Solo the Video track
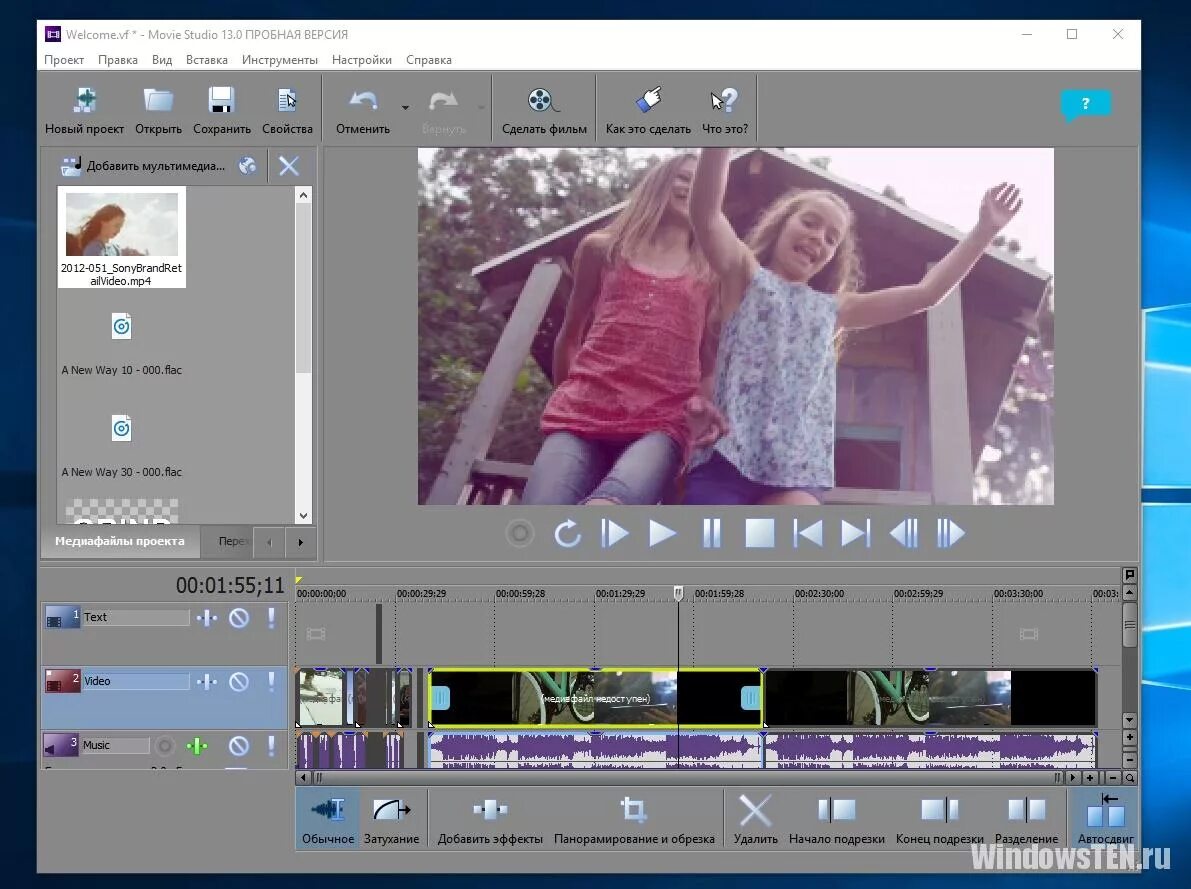This screenshot has height=889, width=1191. (x=271, y=682)
